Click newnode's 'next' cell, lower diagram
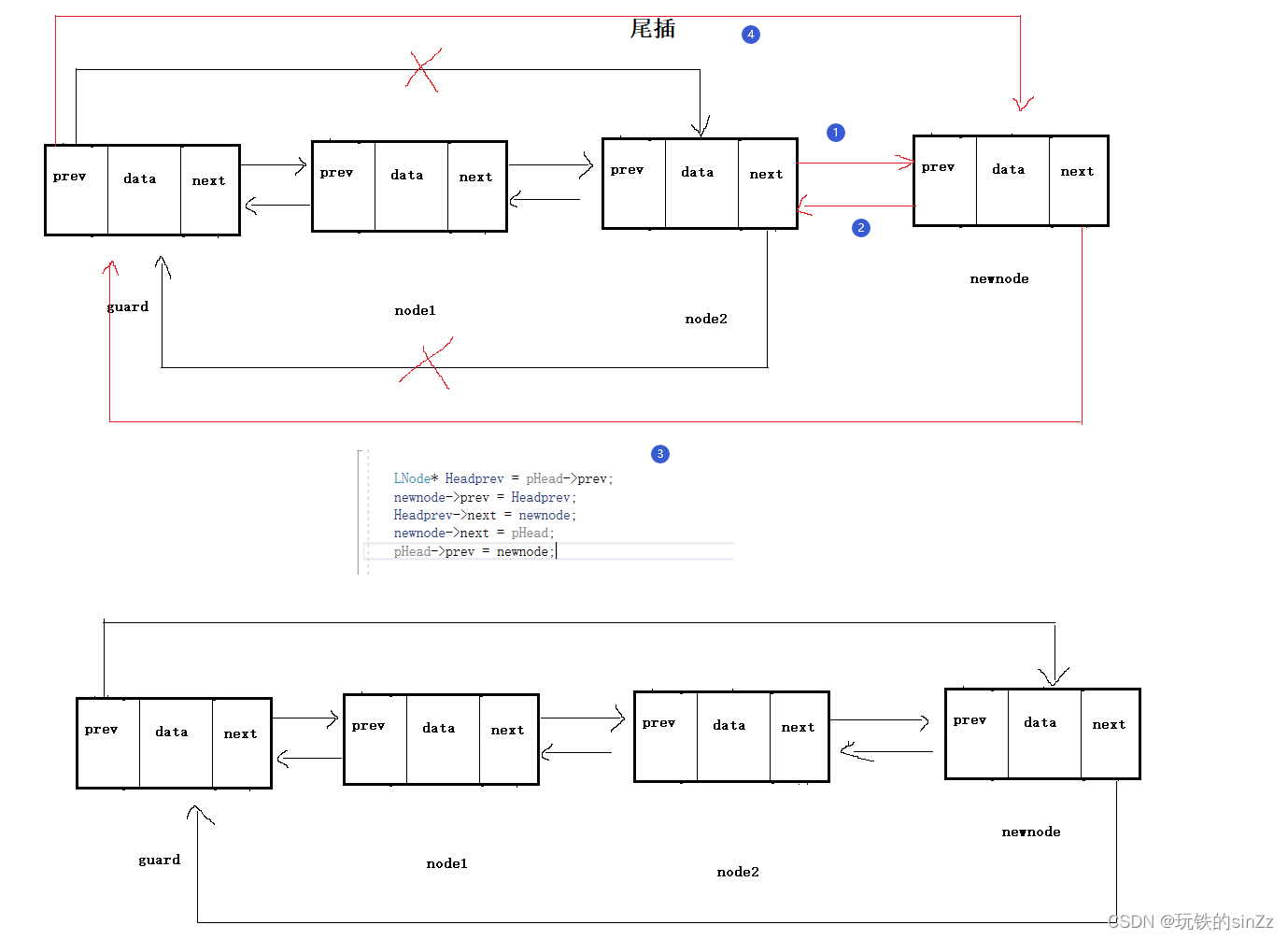The image size is (1288, 939). 1110,733
